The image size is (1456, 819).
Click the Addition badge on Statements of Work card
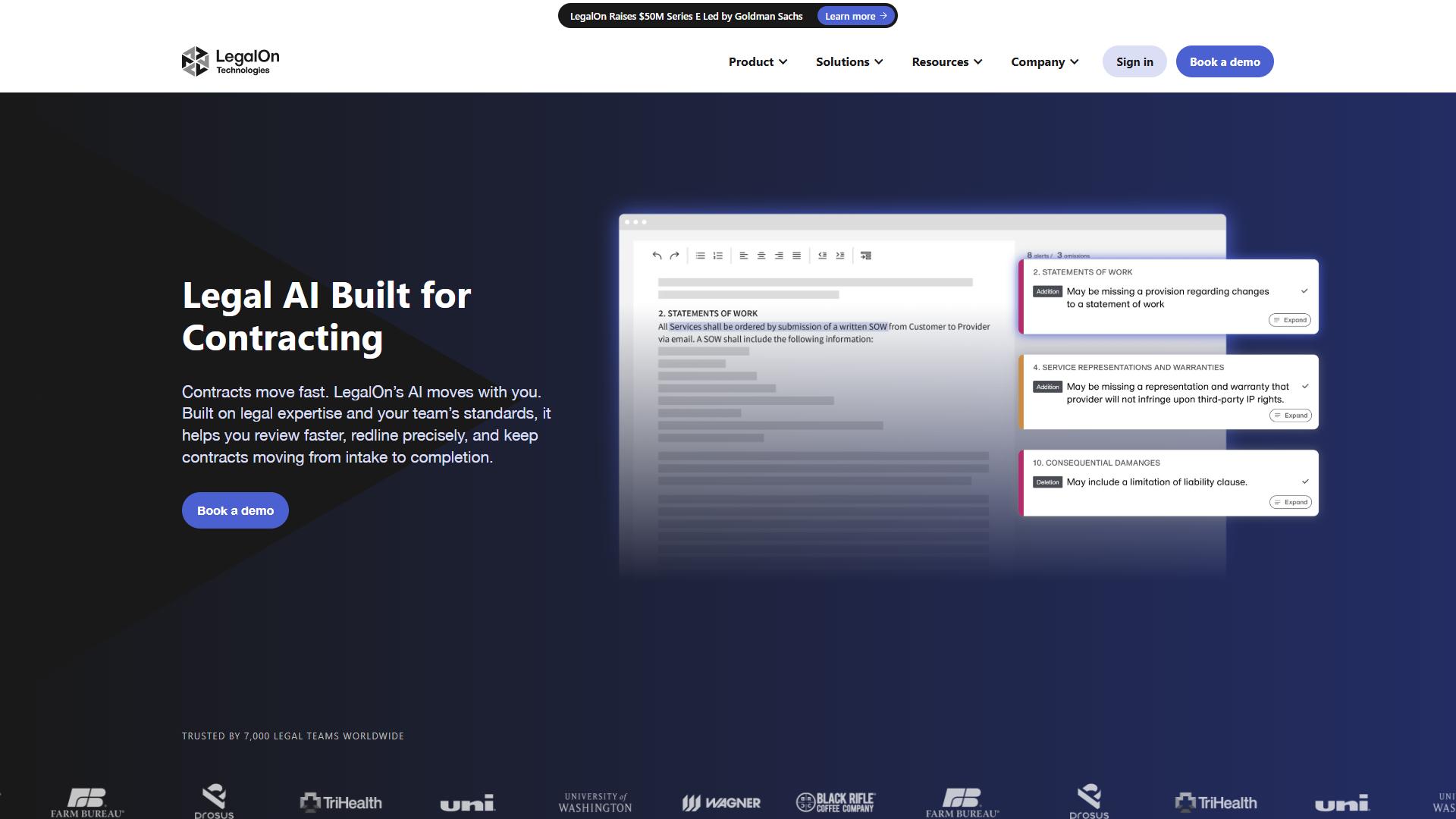(1047, 291)
